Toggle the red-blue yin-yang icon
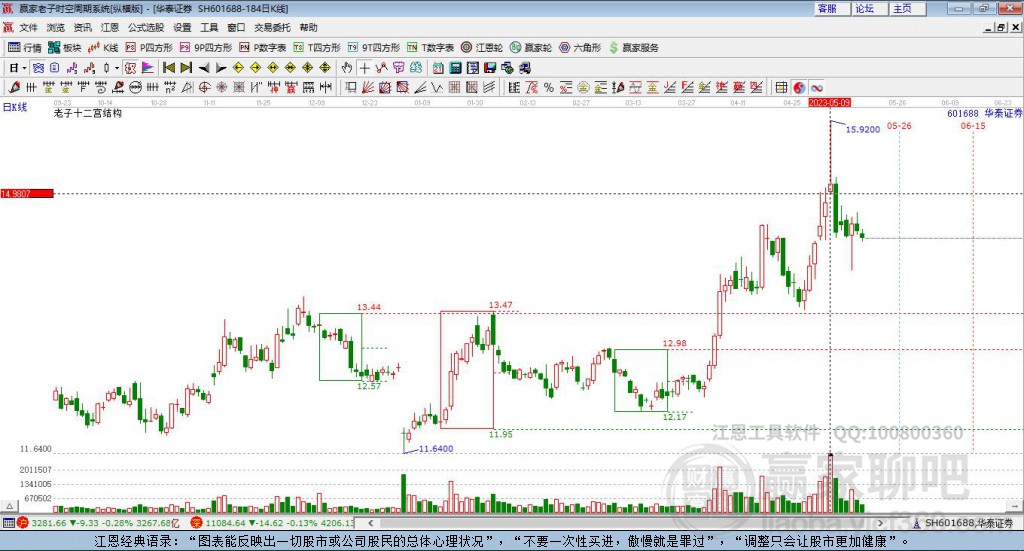Viewport: 1024px width, 551px height. 799,87
